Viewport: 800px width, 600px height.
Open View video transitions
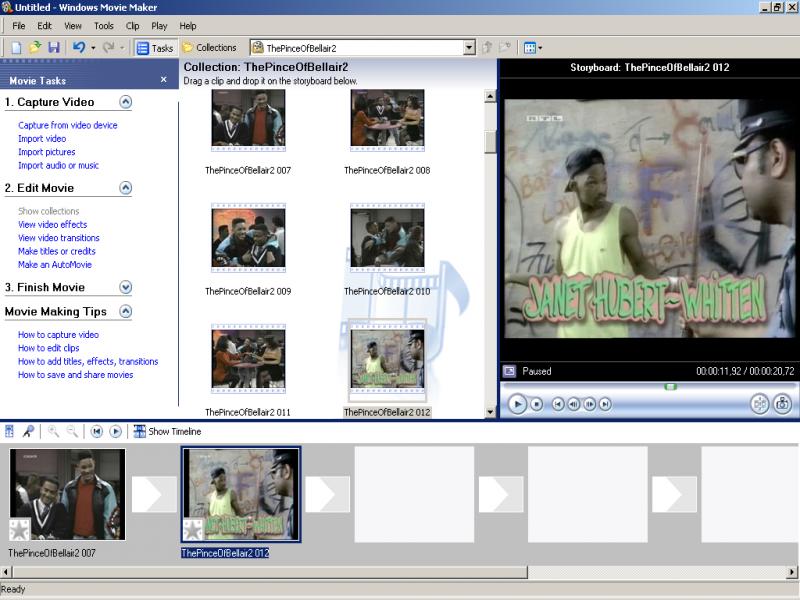59,238
